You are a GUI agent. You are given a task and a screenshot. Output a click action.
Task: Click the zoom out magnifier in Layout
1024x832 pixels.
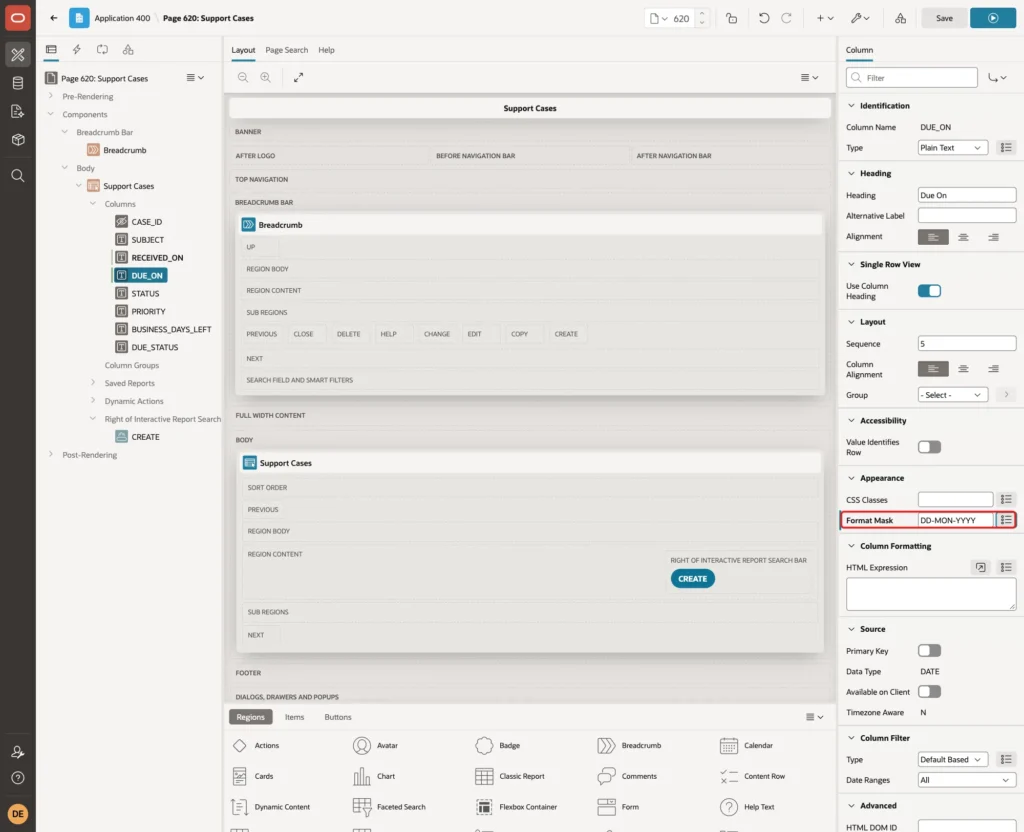tap(243, 77)
